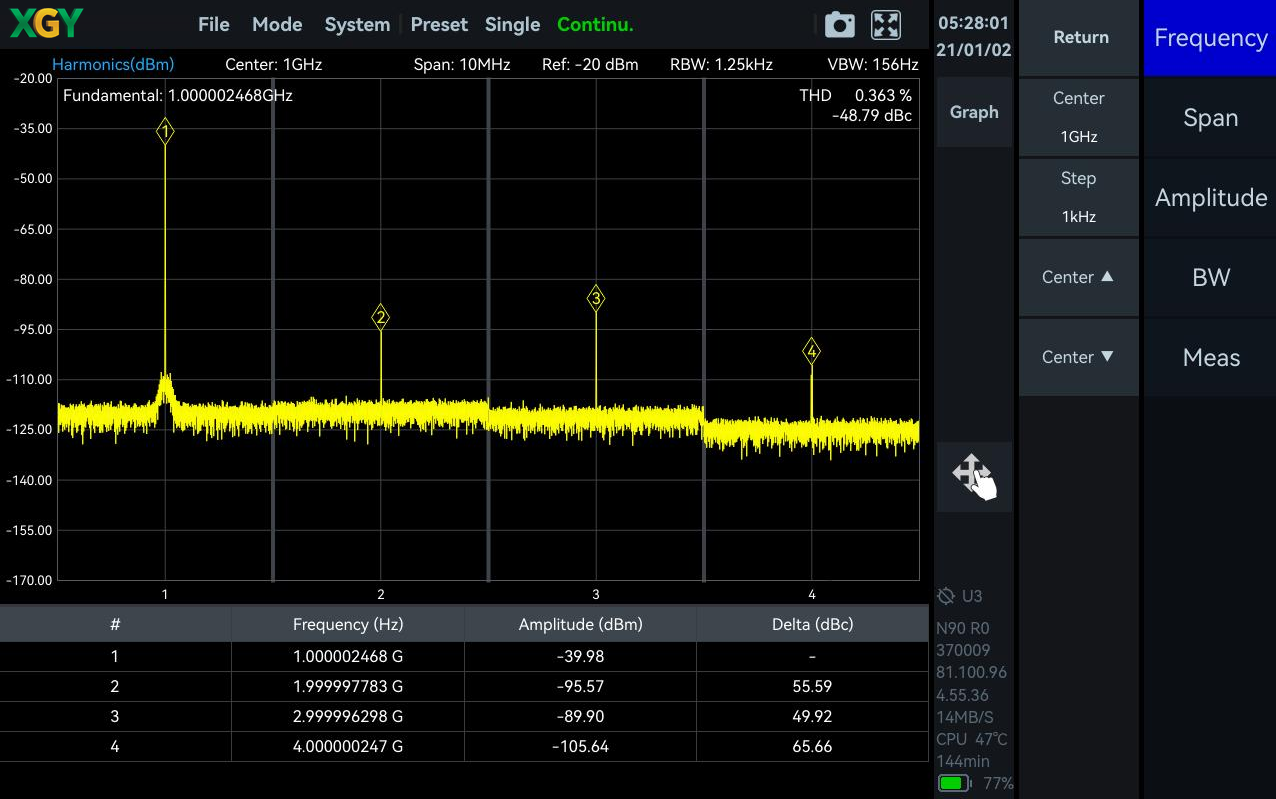Click the Fundamental frequency readout
1276x799 pixels.
(x=178, y=96)
